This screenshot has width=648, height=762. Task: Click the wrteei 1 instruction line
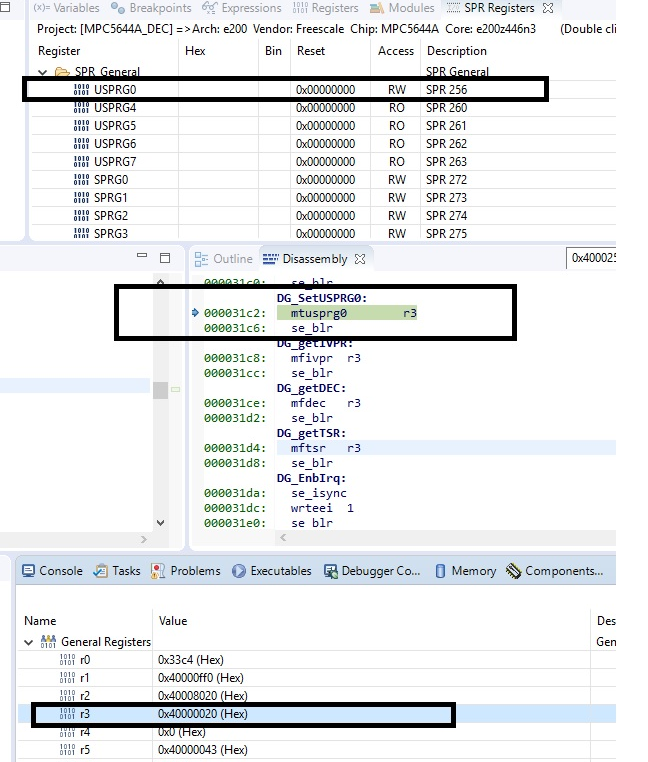click(x=322, y=508)
